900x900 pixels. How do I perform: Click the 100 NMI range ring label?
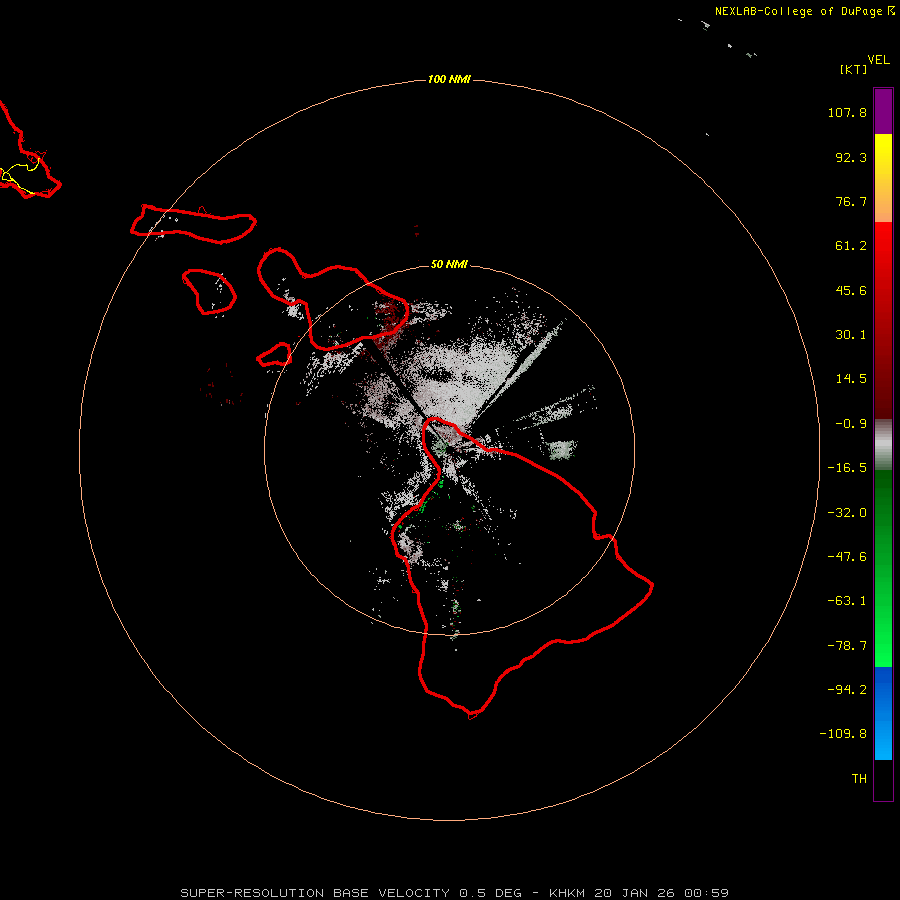coord(449,79)
